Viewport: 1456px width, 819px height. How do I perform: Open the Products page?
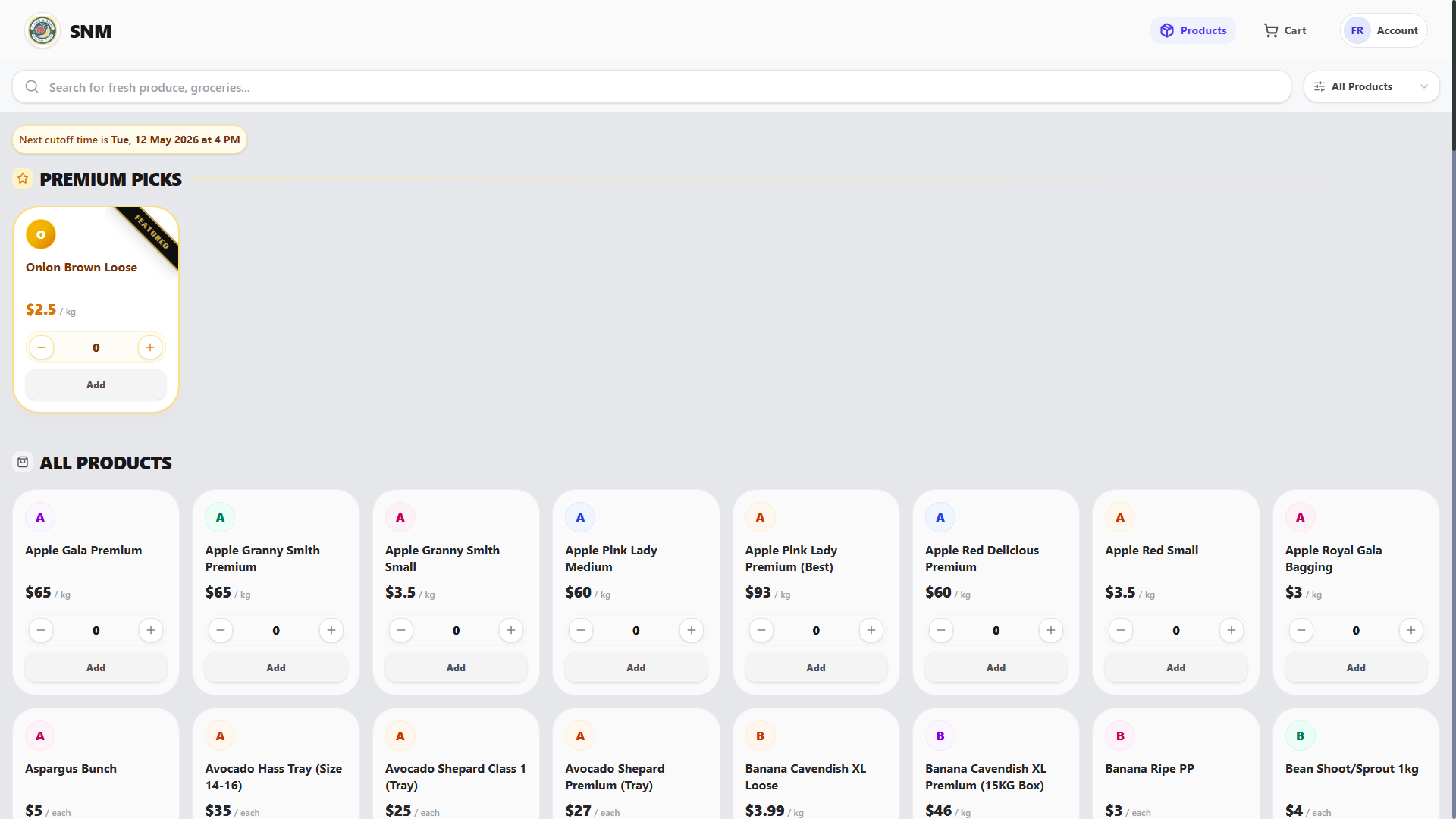tap(1193, 30)
